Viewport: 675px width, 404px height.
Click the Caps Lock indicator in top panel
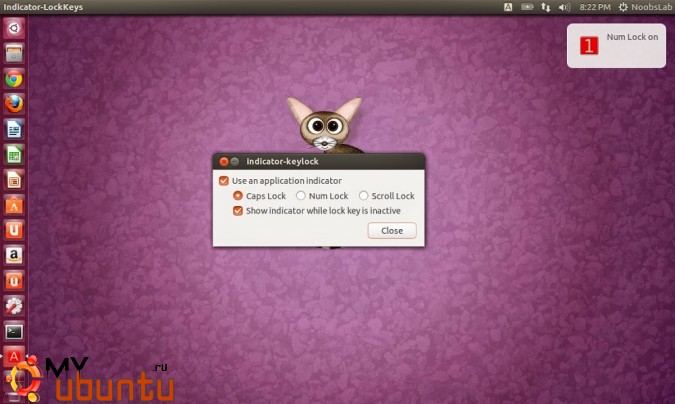point(509,7)
